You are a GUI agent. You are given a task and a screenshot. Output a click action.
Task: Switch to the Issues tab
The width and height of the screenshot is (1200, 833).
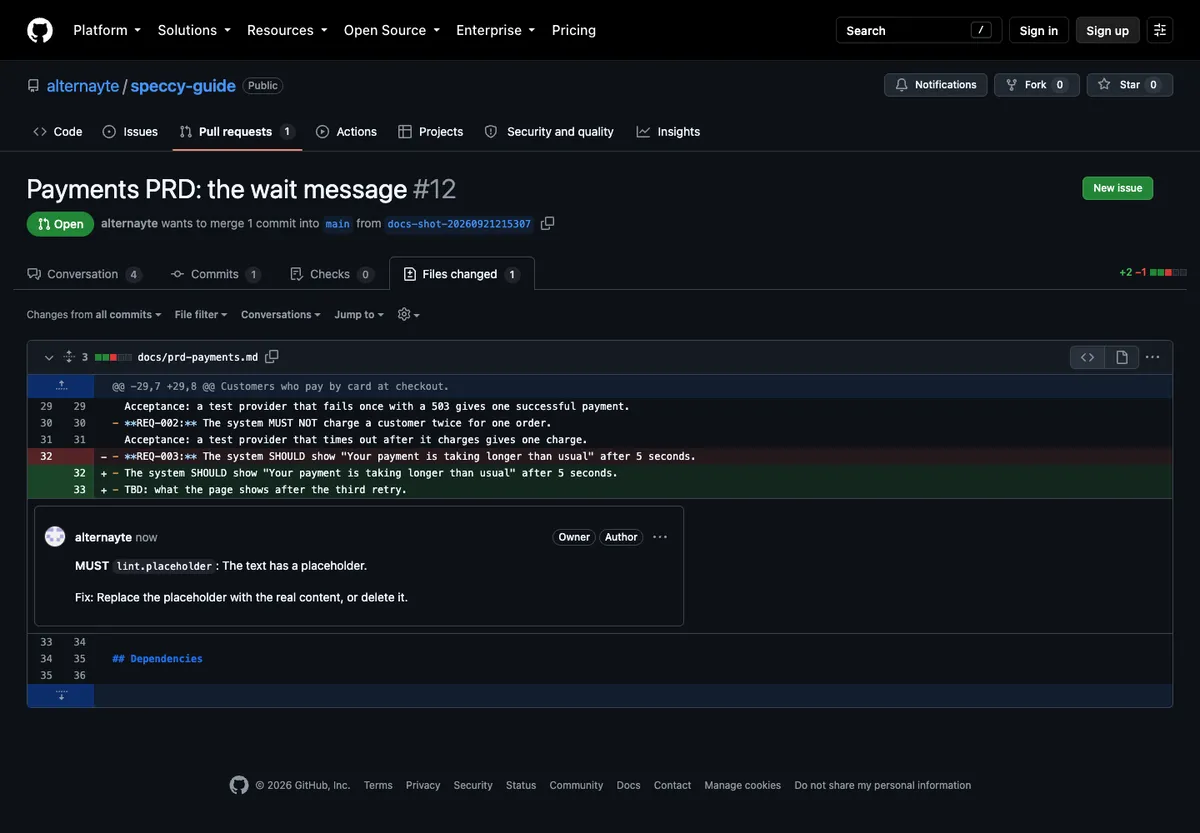tap(130, 132)
